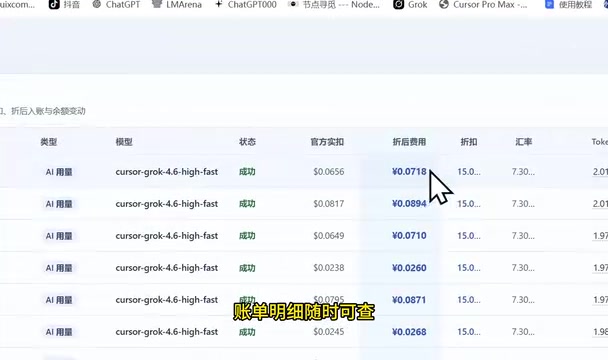Image resolution: width=608 pixels, height=360 pixels.
Task: Click 成功 status in the ¥0.0268 row
Action: [247, 332]
